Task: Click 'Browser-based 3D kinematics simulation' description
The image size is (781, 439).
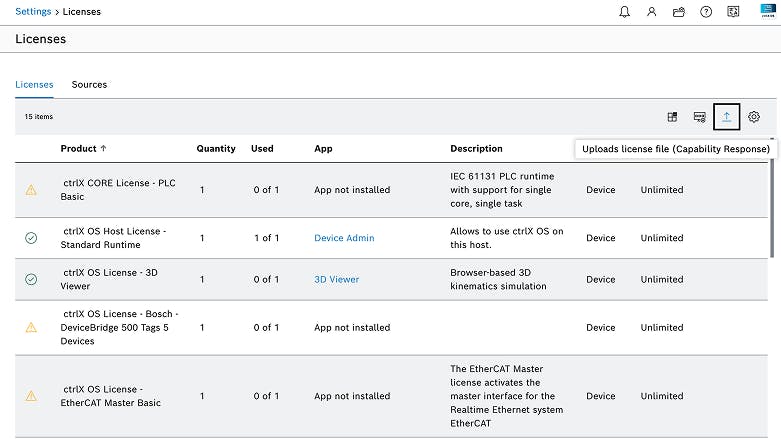Action: (x=498, y=280)
